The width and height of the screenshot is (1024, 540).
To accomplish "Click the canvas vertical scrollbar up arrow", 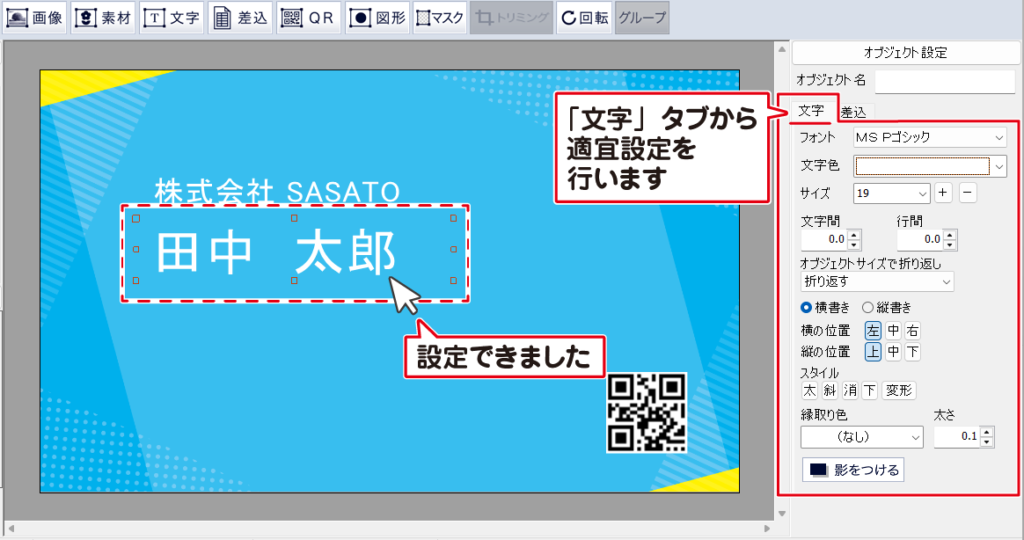I will 782,49.
